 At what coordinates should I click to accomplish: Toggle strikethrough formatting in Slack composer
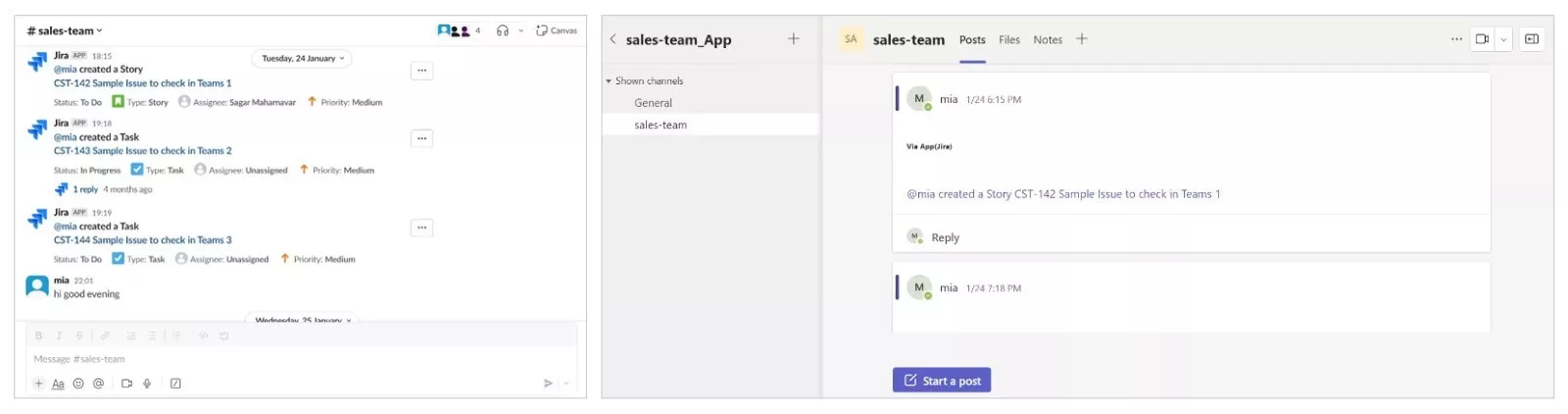(x=79, y=336)
